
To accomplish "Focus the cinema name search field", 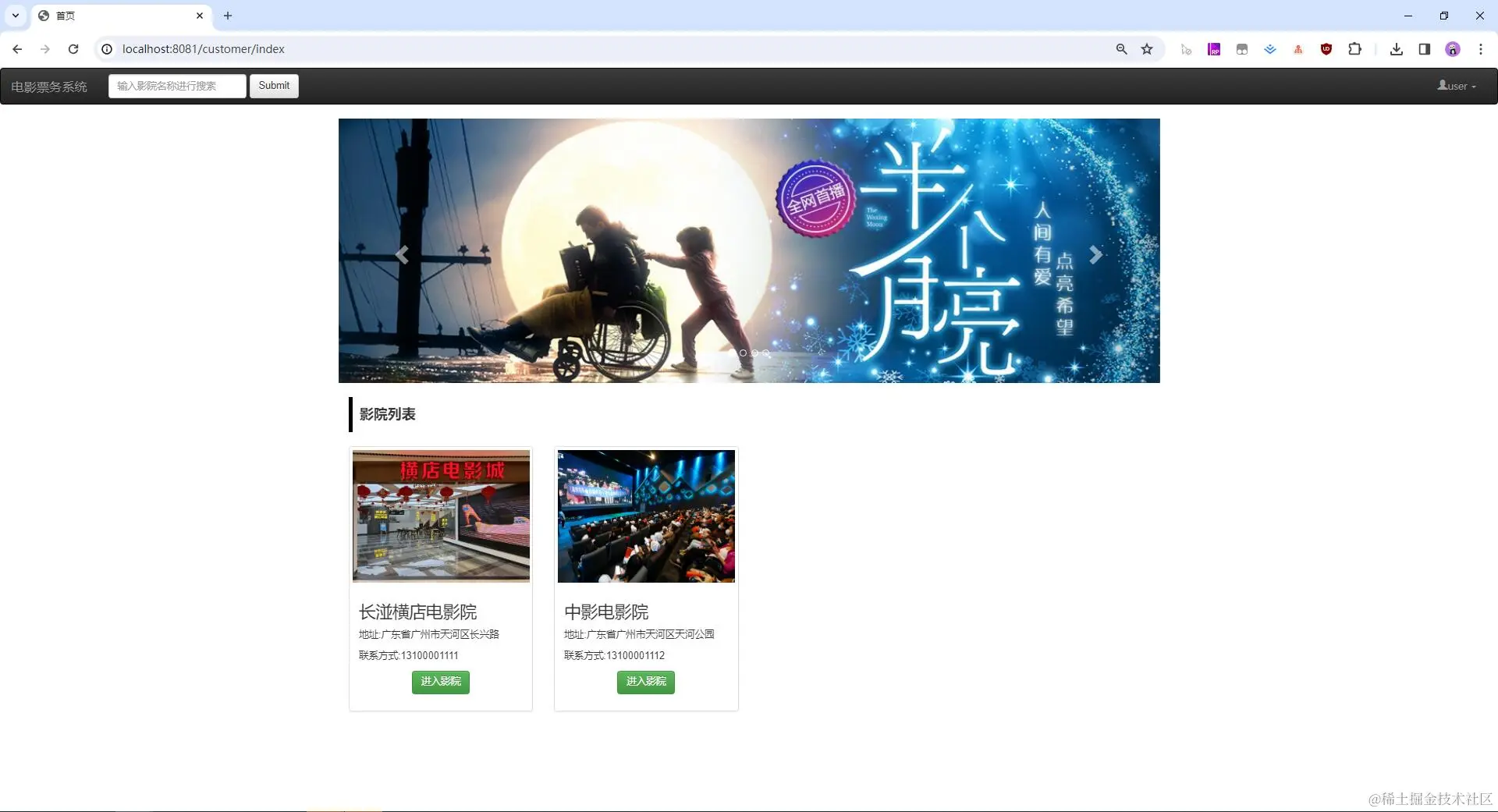I will click(x=177, y=86).
